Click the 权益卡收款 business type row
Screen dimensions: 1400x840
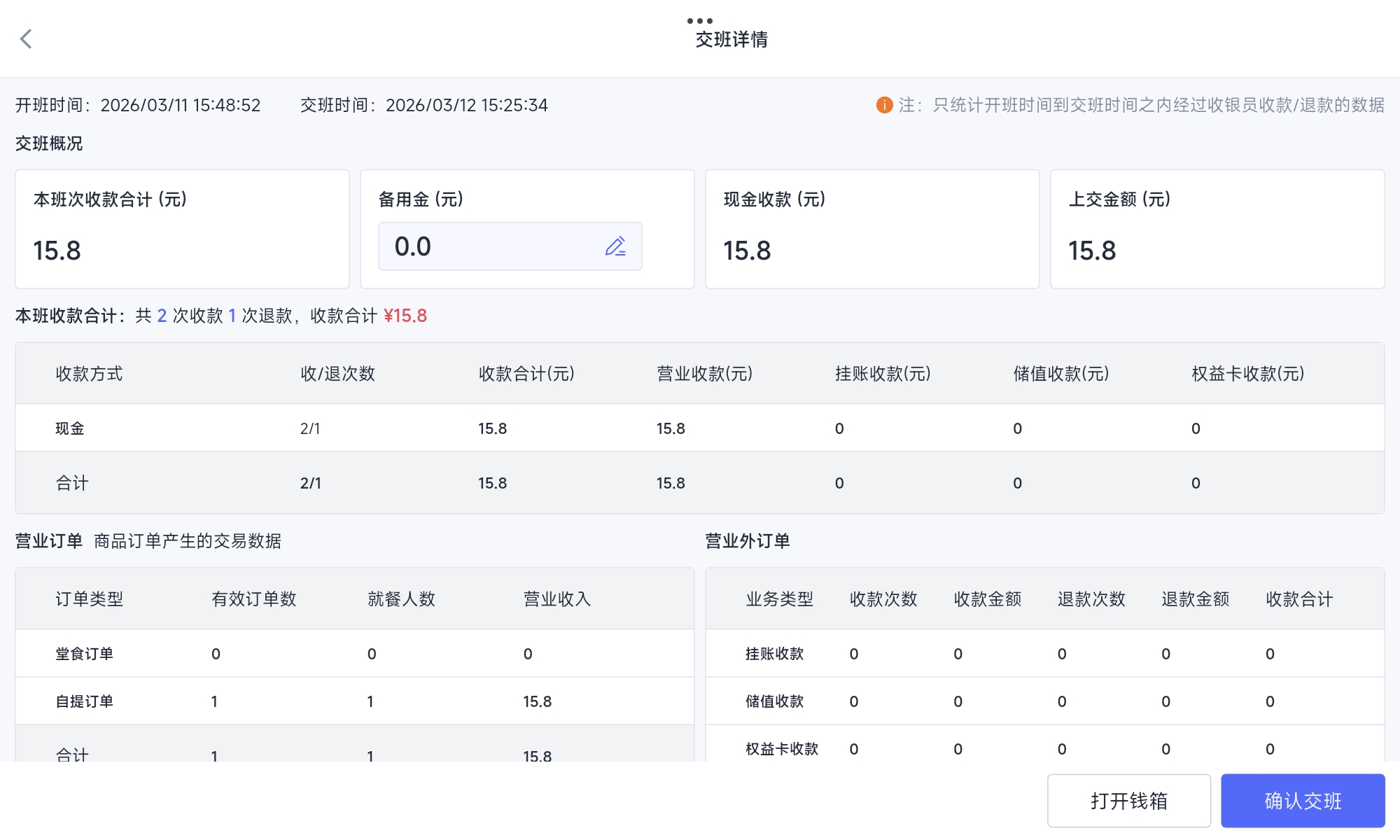781,749
